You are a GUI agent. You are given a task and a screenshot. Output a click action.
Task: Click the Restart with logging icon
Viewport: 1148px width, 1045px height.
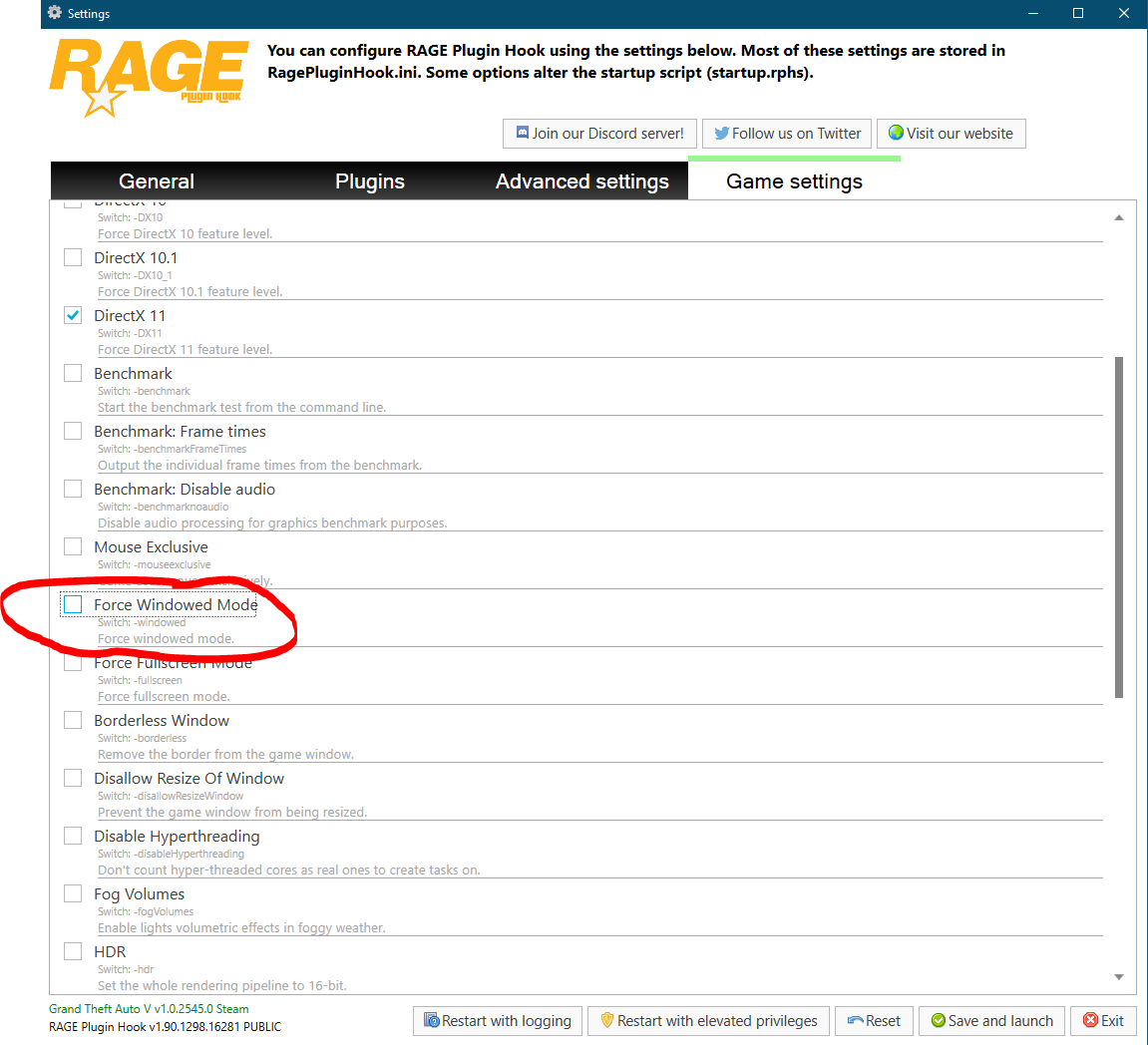click(x=431, y=1020)
